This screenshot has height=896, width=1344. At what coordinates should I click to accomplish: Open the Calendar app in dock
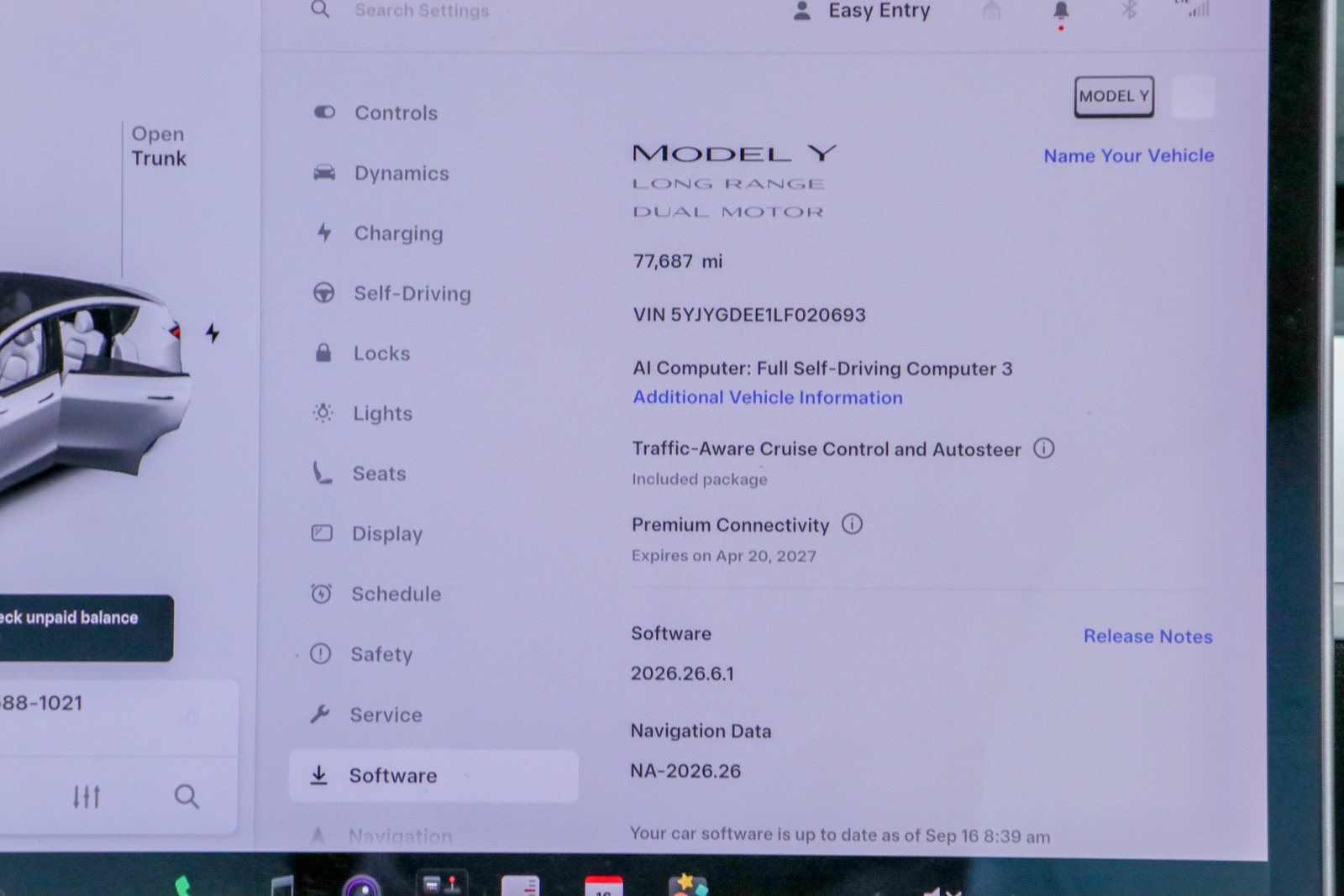coord(603,886)
